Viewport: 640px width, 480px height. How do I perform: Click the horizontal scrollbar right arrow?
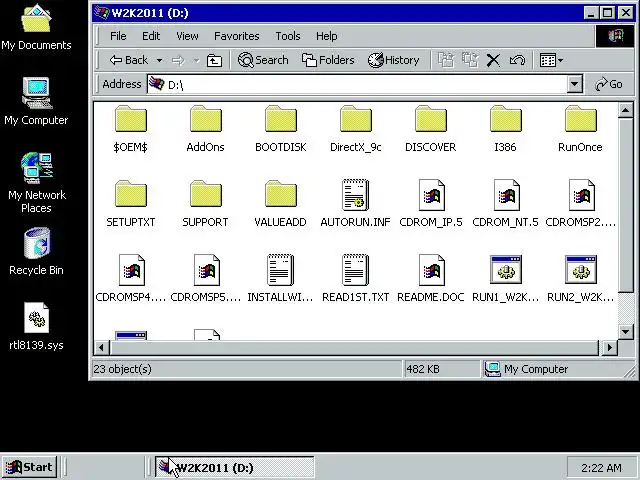pos(610,348)
